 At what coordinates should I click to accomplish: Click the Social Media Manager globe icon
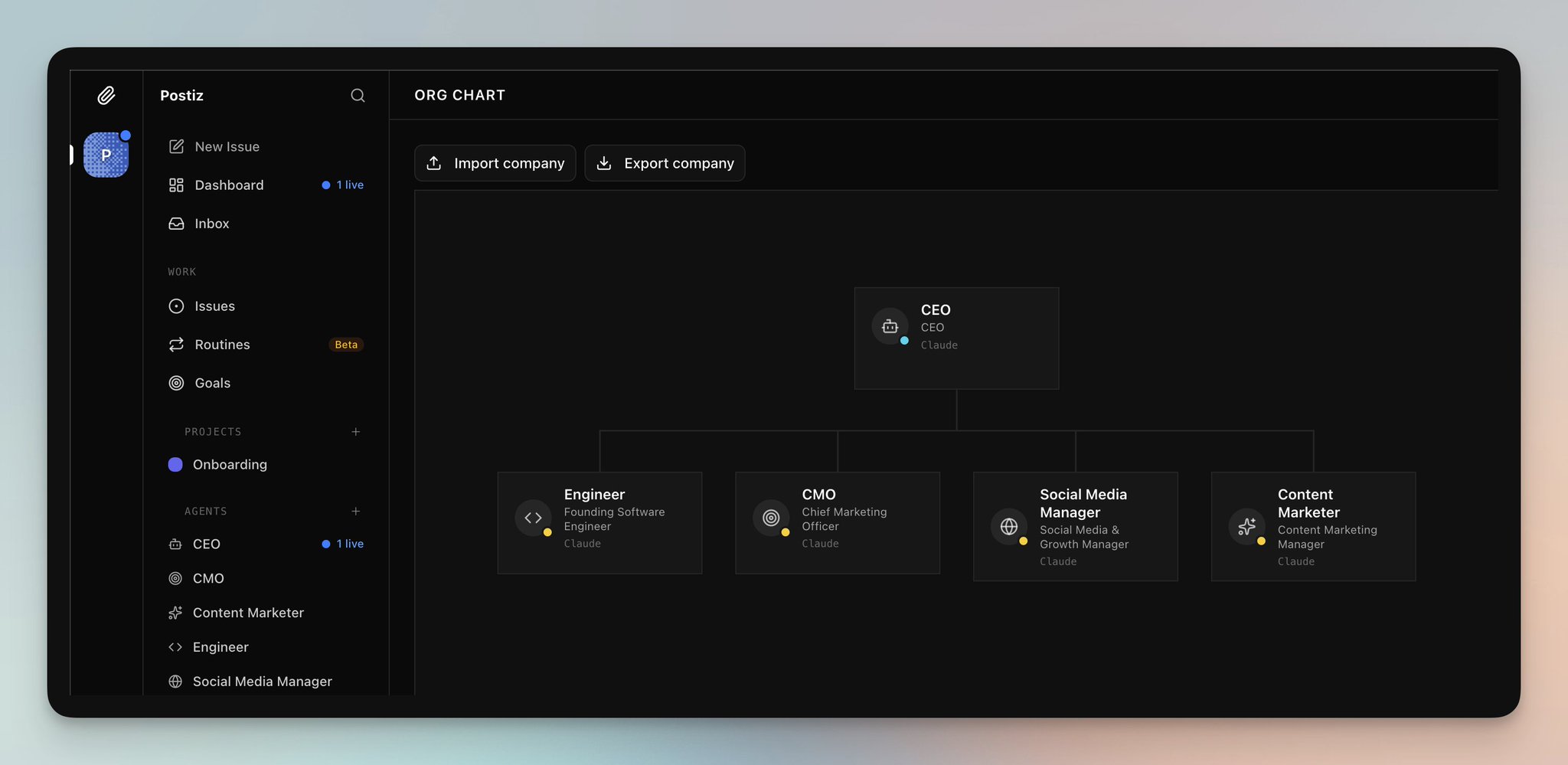pyautogui.click(x=1009, y=527)
